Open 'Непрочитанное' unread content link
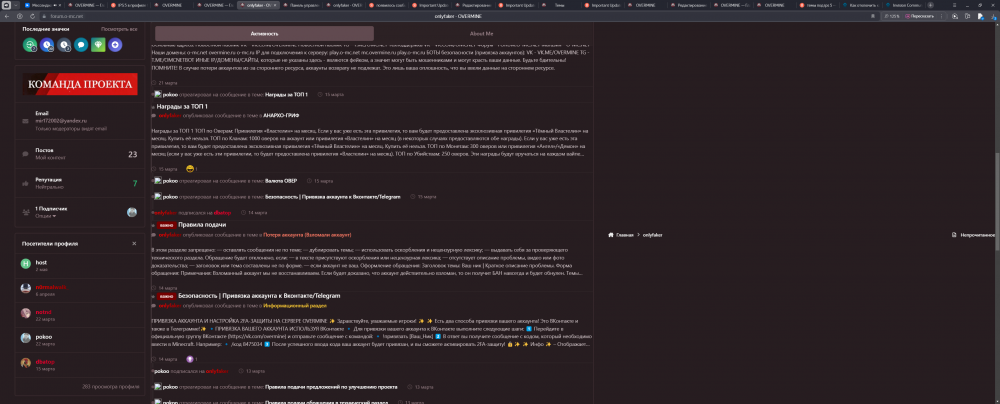This screenshot has width=1000, height=404. pyautogui.click(x=973, y=235)
